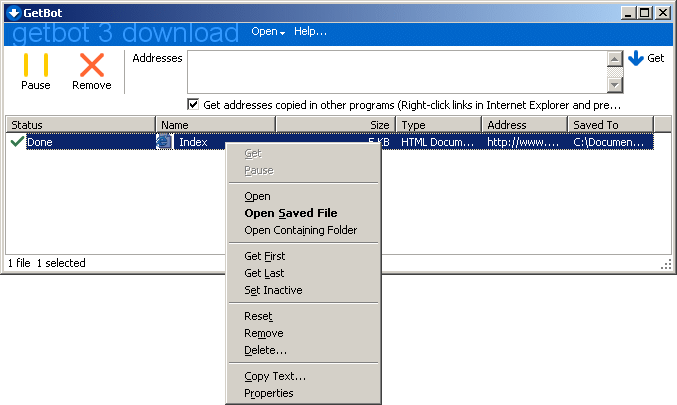Click the green checkmark Done status icon

[x=17, y=141]
